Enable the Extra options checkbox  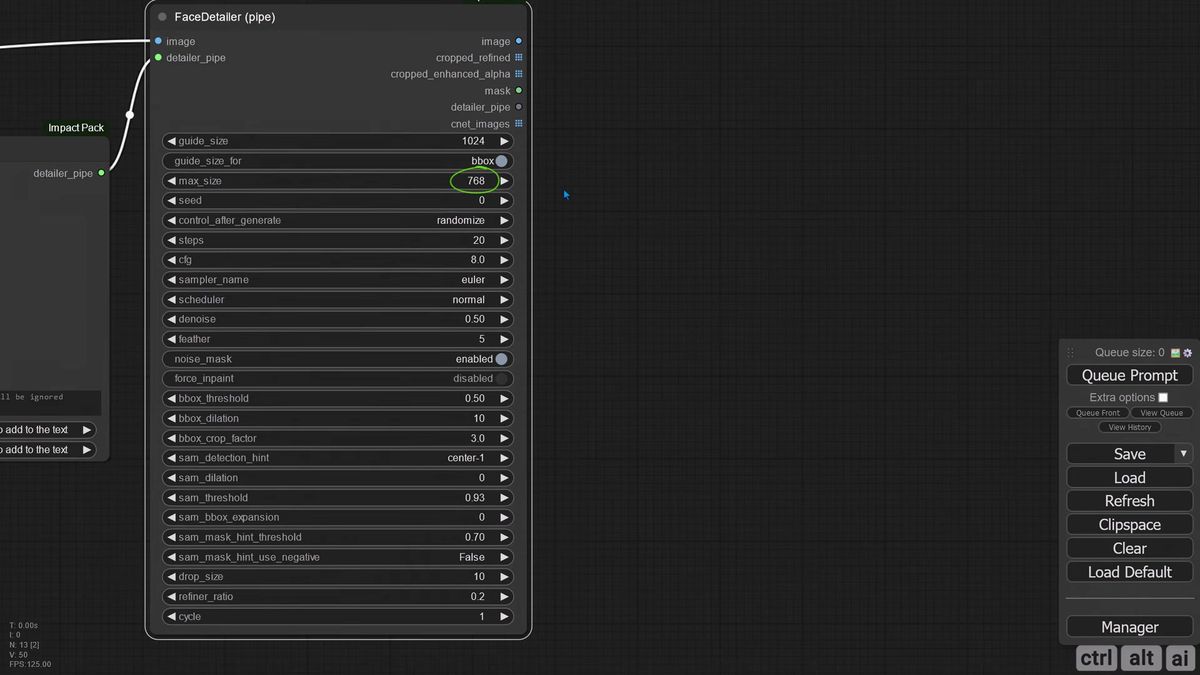pyautogui.click(x=1163, y=397)
